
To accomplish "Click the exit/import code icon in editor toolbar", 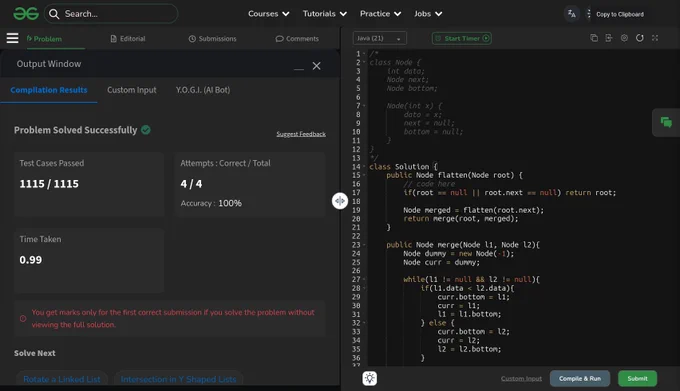I will tap(609, 38).
